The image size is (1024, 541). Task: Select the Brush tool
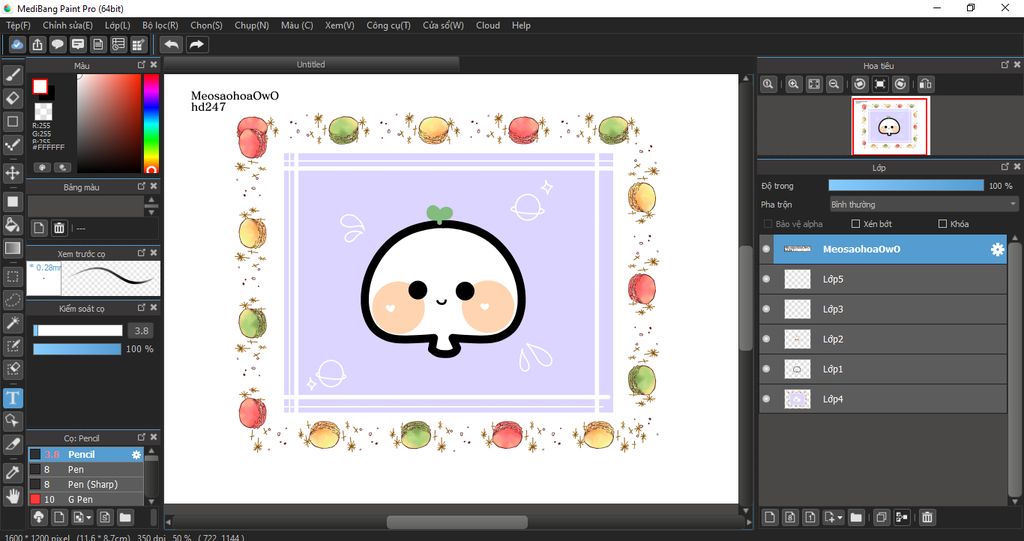[x=12, y=75]
